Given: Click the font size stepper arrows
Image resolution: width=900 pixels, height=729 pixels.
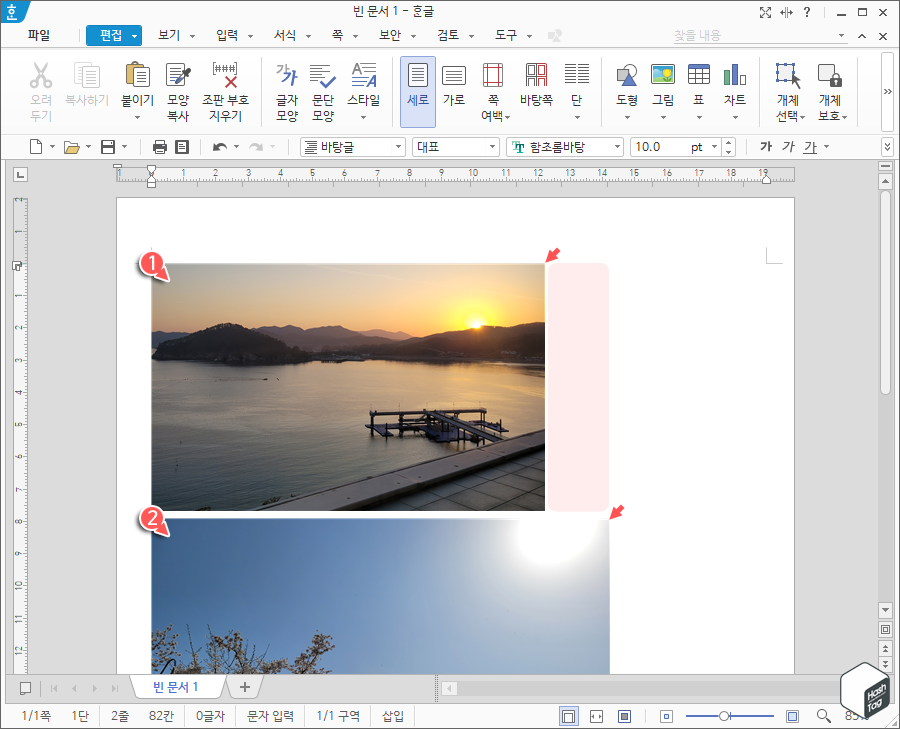Looking at the screenshot, I should [728, 147].
